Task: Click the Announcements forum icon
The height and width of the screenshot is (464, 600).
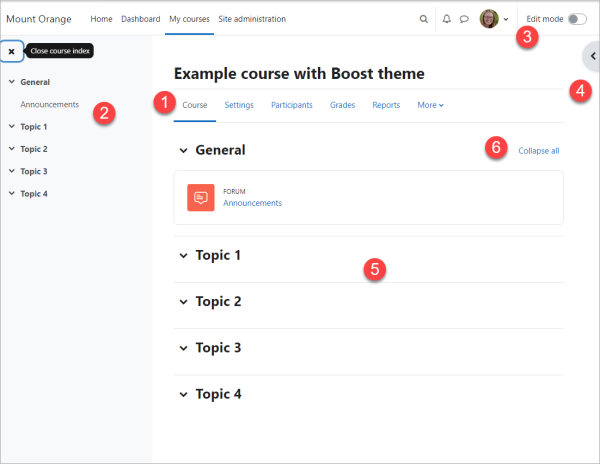Action: (201, 197)
